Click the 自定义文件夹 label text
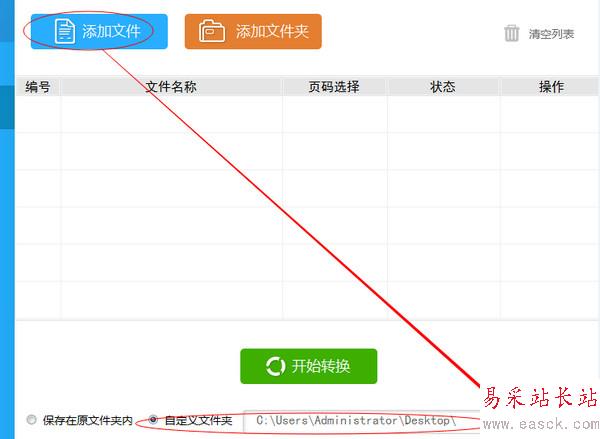The image size is (600, 439). (x=198, y=421)
